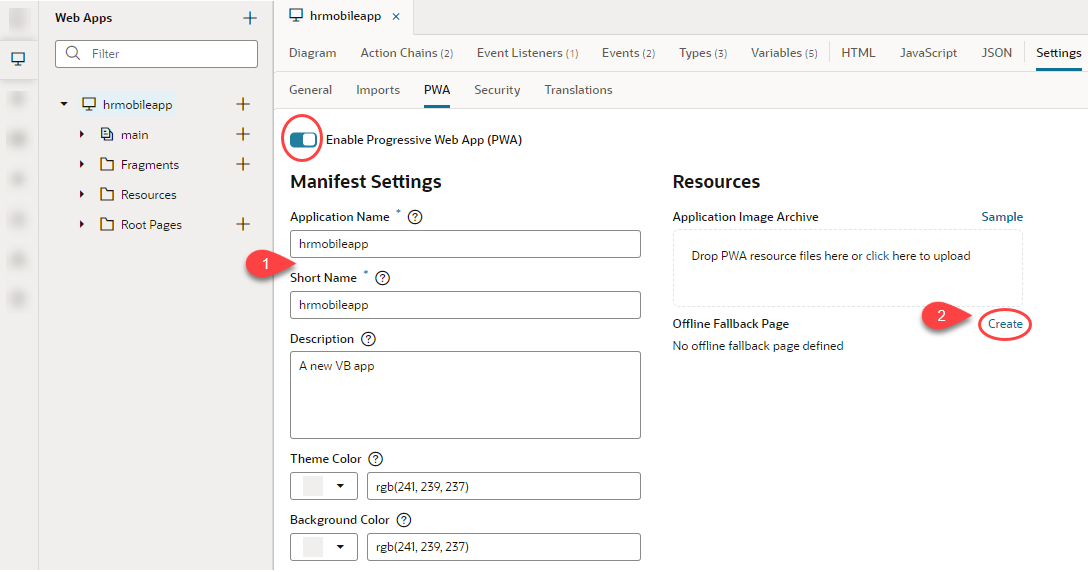Open the Translations settings subtab
The image size is (1088, 572).
click(x=579, y=90)
